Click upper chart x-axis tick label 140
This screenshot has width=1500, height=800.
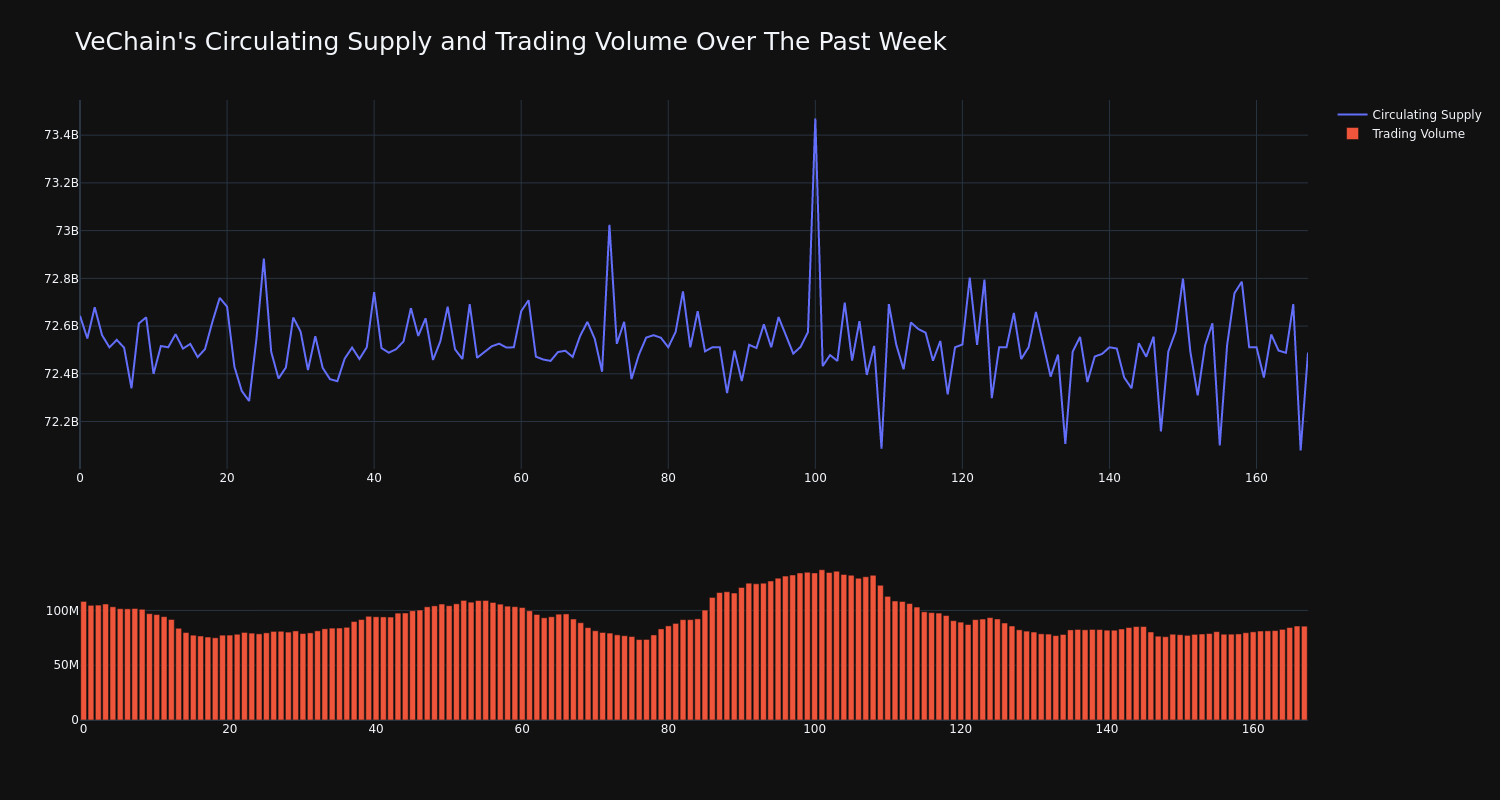coord(1109,478)
